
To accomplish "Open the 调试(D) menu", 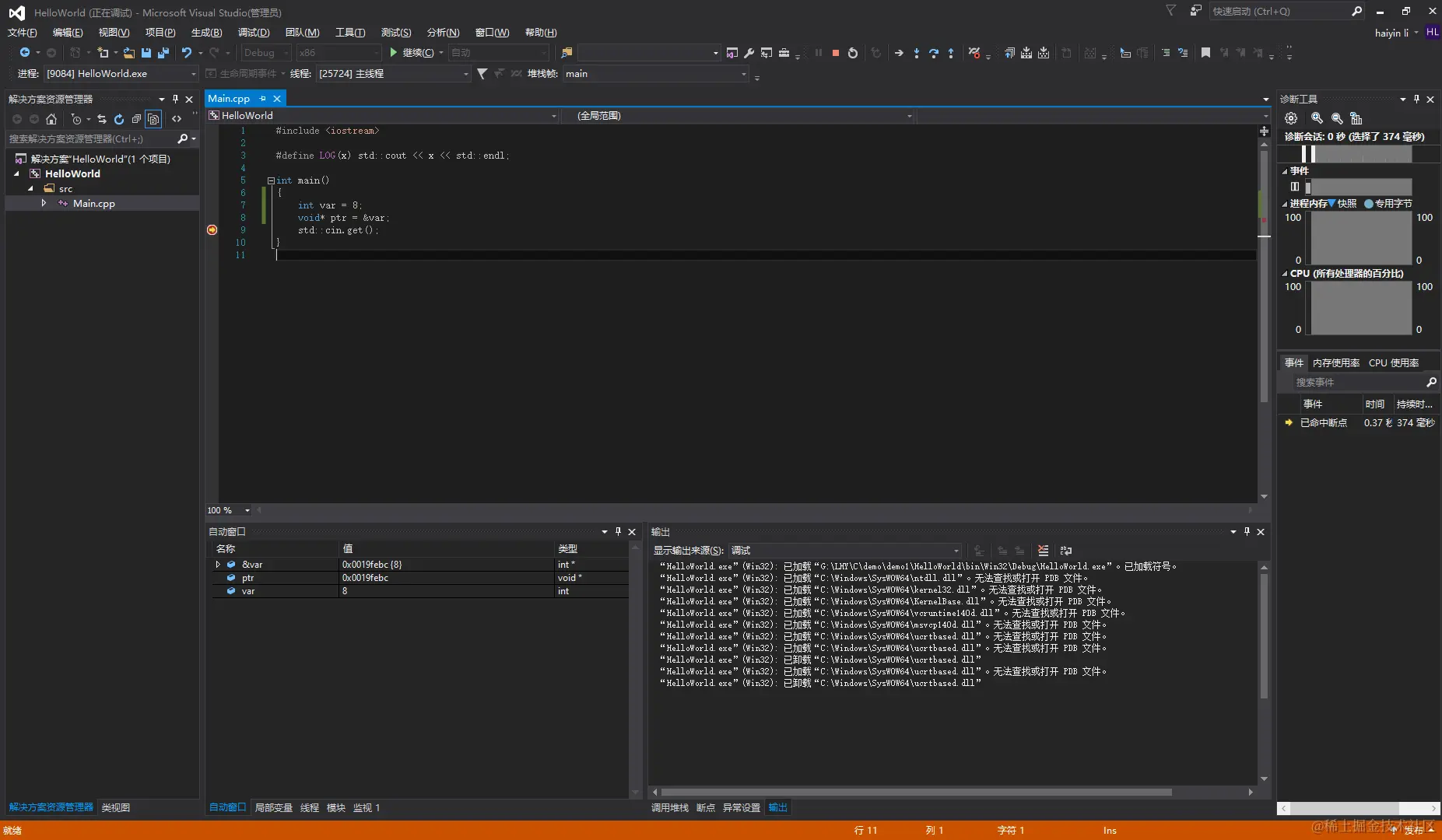I will click(x=253, y=33).
